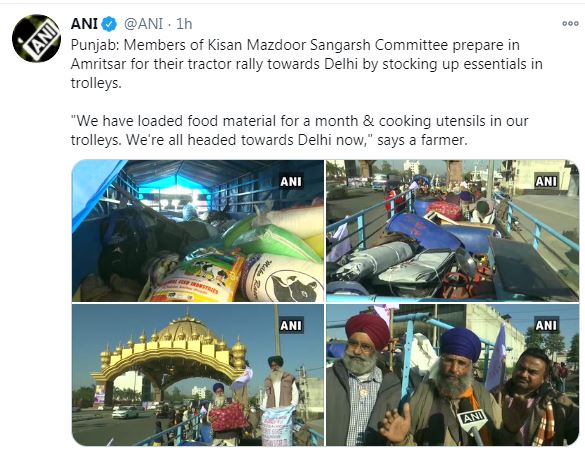This screenshot has height=457, width=585.
Task: Click ANI watermark on golden gate photo
Action: 291,325
